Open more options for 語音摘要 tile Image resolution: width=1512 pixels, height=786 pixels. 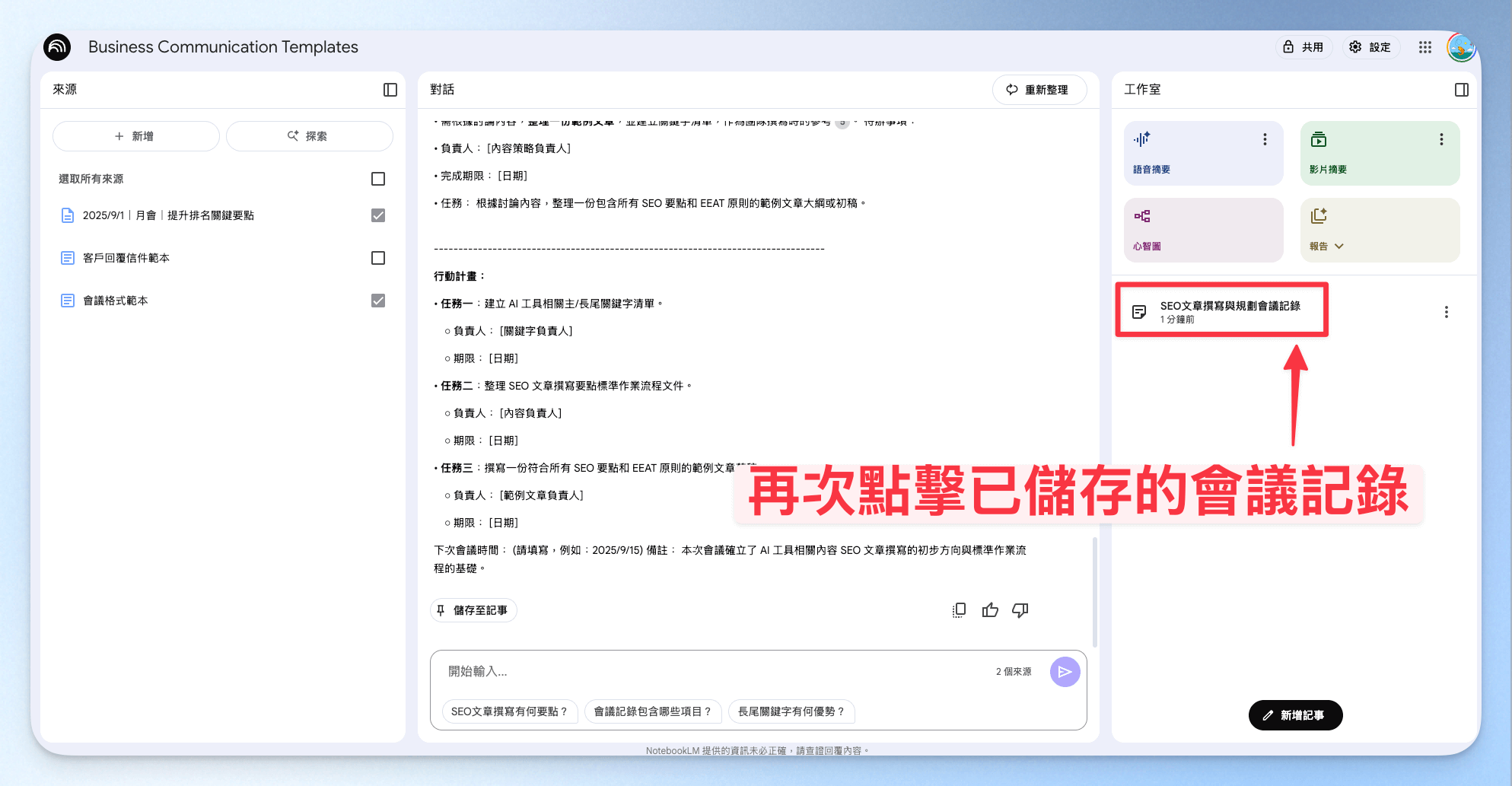point(1265,139)
